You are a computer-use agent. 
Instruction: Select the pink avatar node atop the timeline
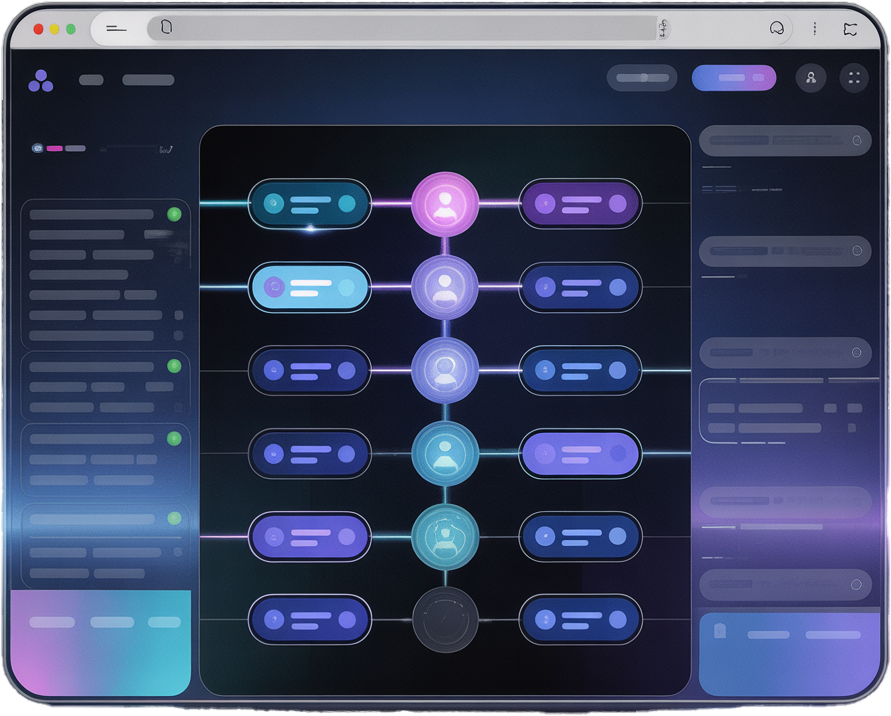[445, 204]
